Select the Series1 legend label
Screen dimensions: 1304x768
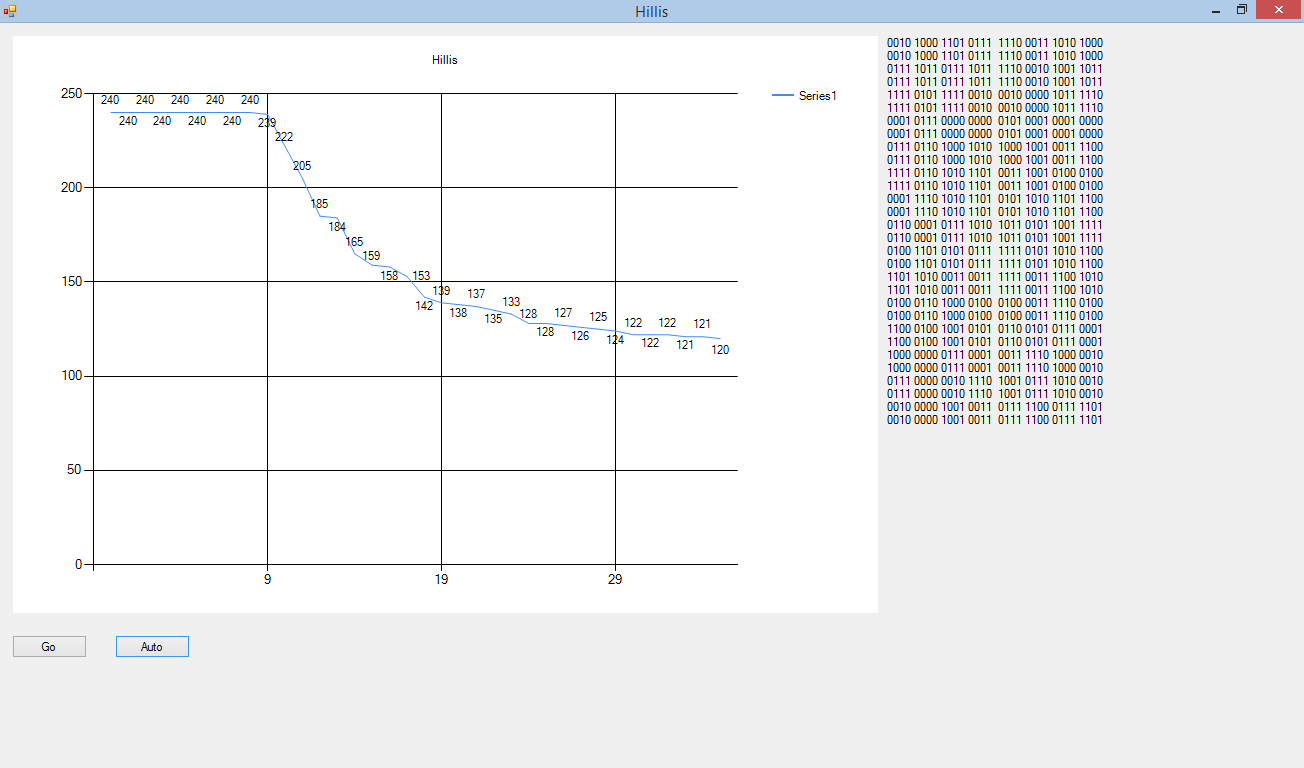[817, 96]
